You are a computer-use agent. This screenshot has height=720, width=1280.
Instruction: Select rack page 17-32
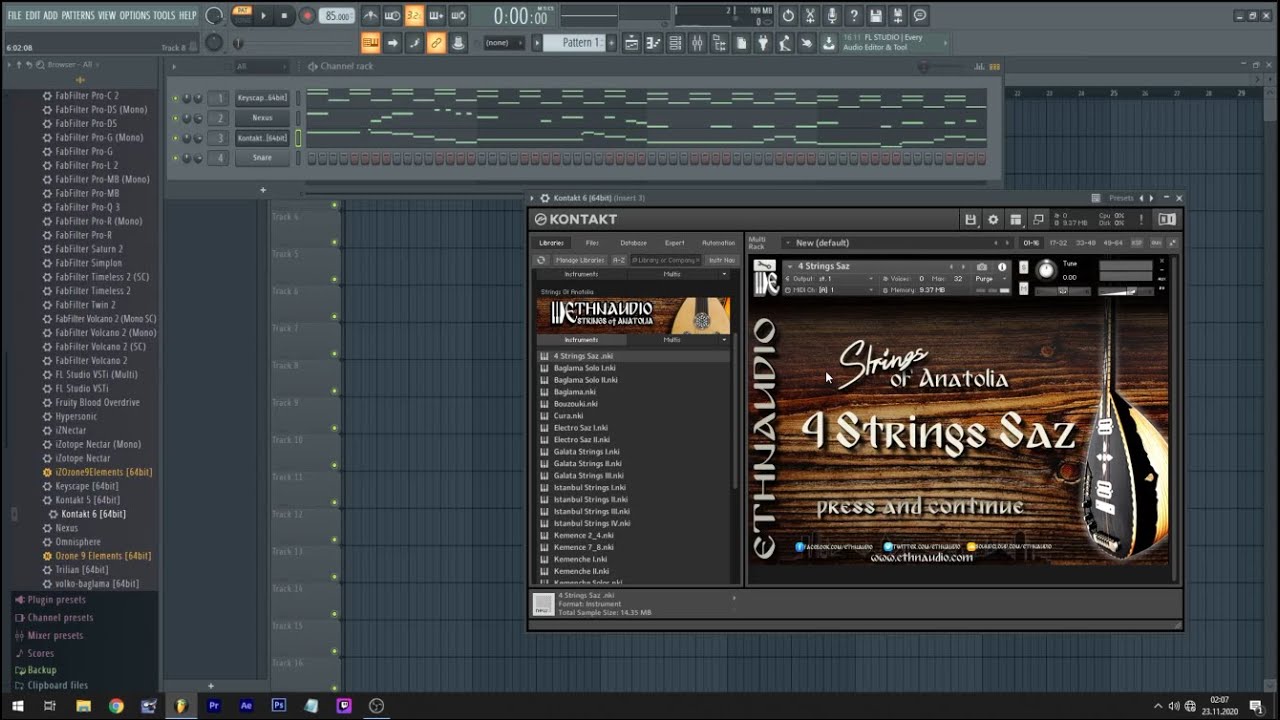[x=1058, y=243]
